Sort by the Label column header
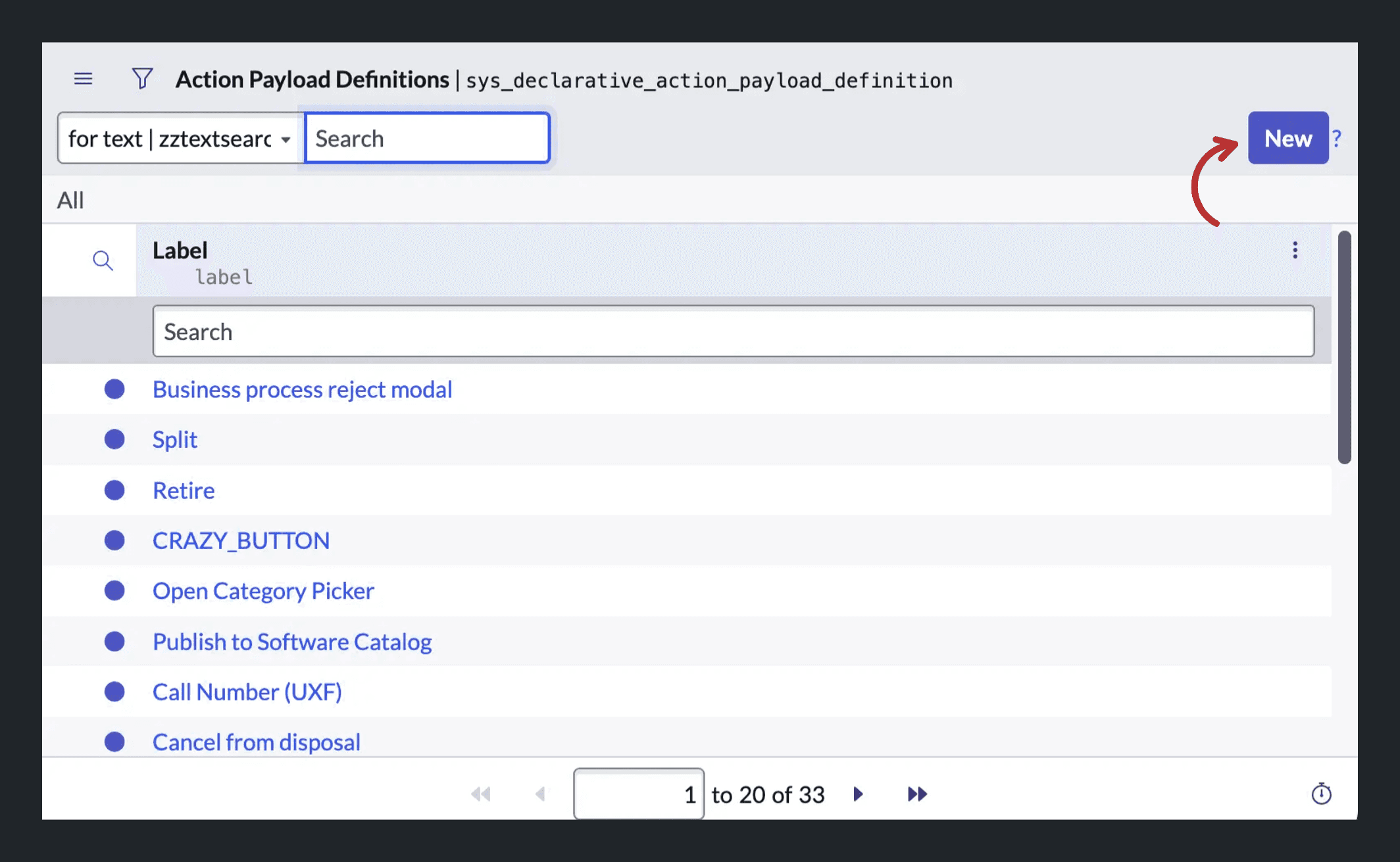The image size is (1400, 862). pyautogui.click(x=180, y=251)
